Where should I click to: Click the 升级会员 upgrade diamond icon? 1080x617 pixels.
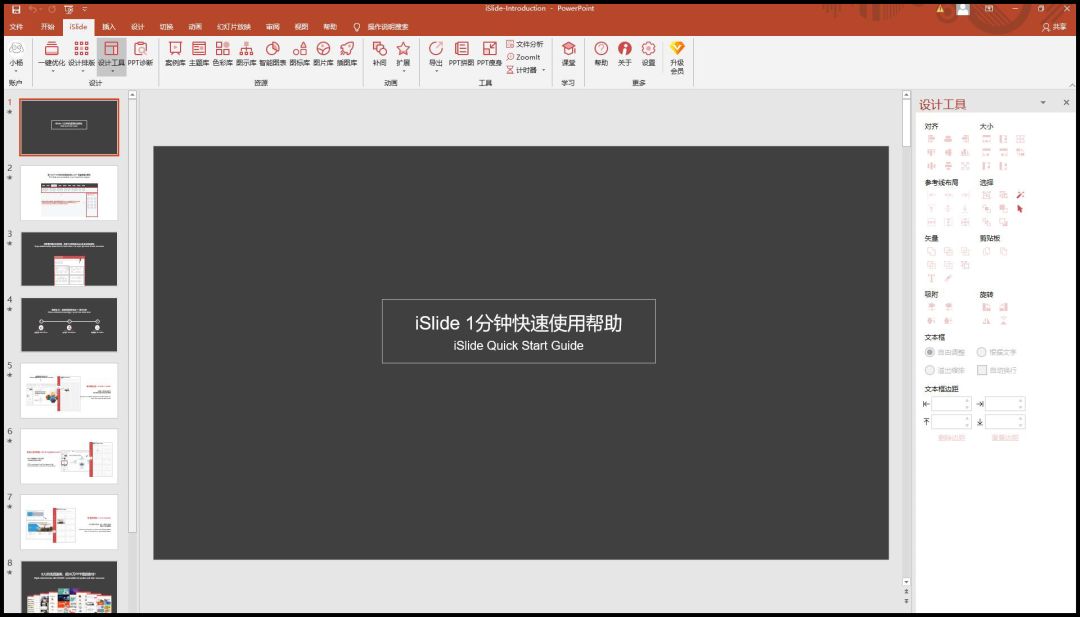point(677,48)
